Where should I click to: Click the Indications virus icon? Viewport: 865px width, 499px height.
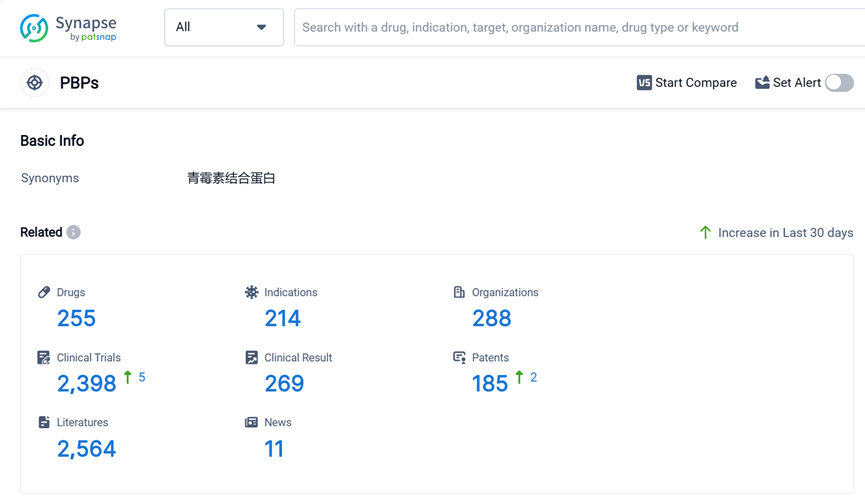pos(251,292)
